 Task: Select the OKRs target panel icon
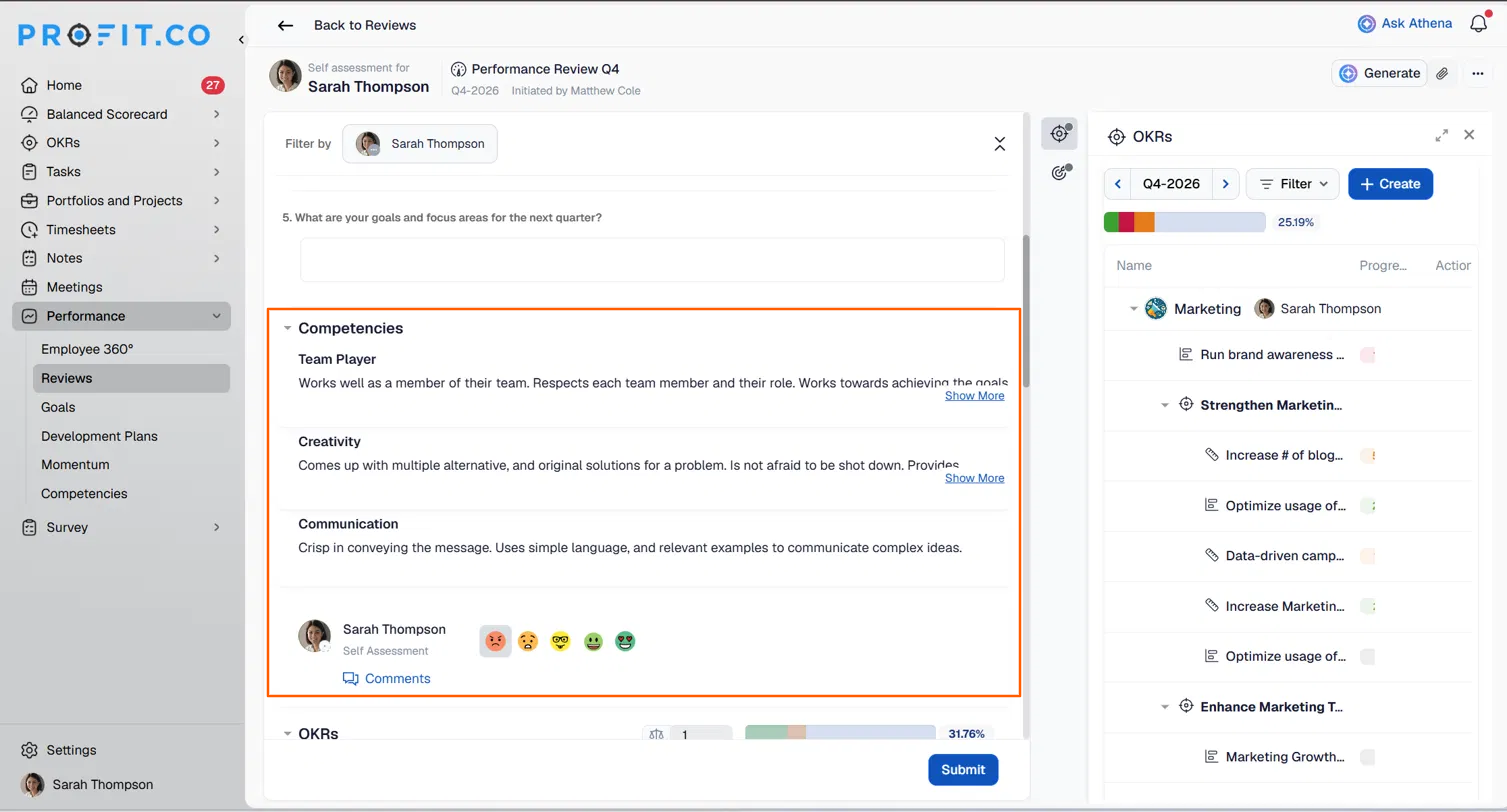click(x=1059, y=134)
